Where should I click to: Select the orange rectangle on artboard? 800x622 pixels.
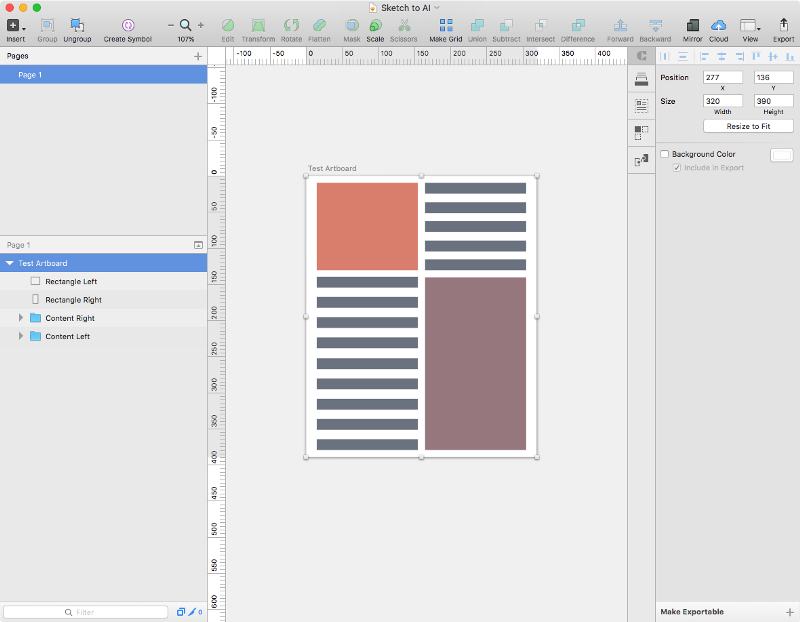pyautogui.click(x=367, y=226)
